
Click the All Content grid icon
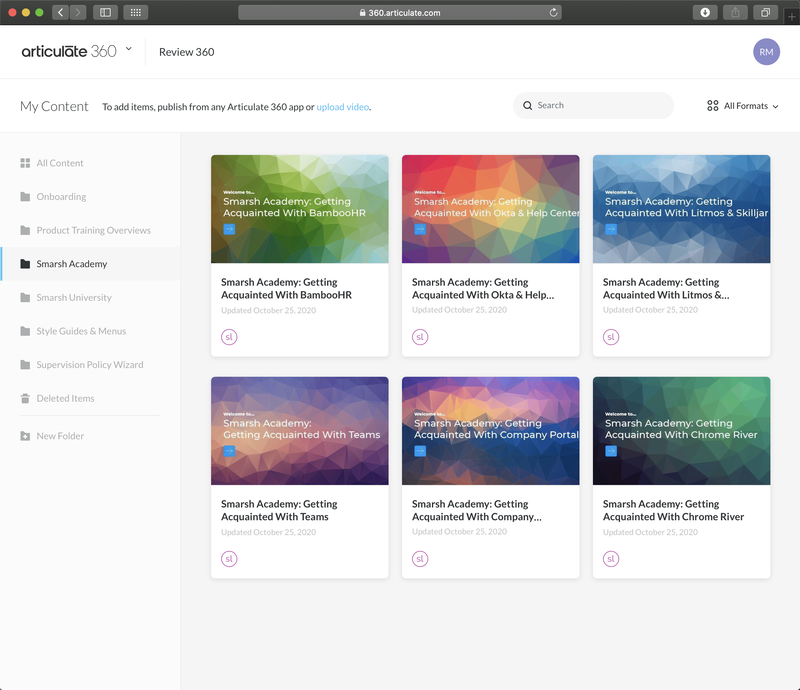(x=25, y=163)
